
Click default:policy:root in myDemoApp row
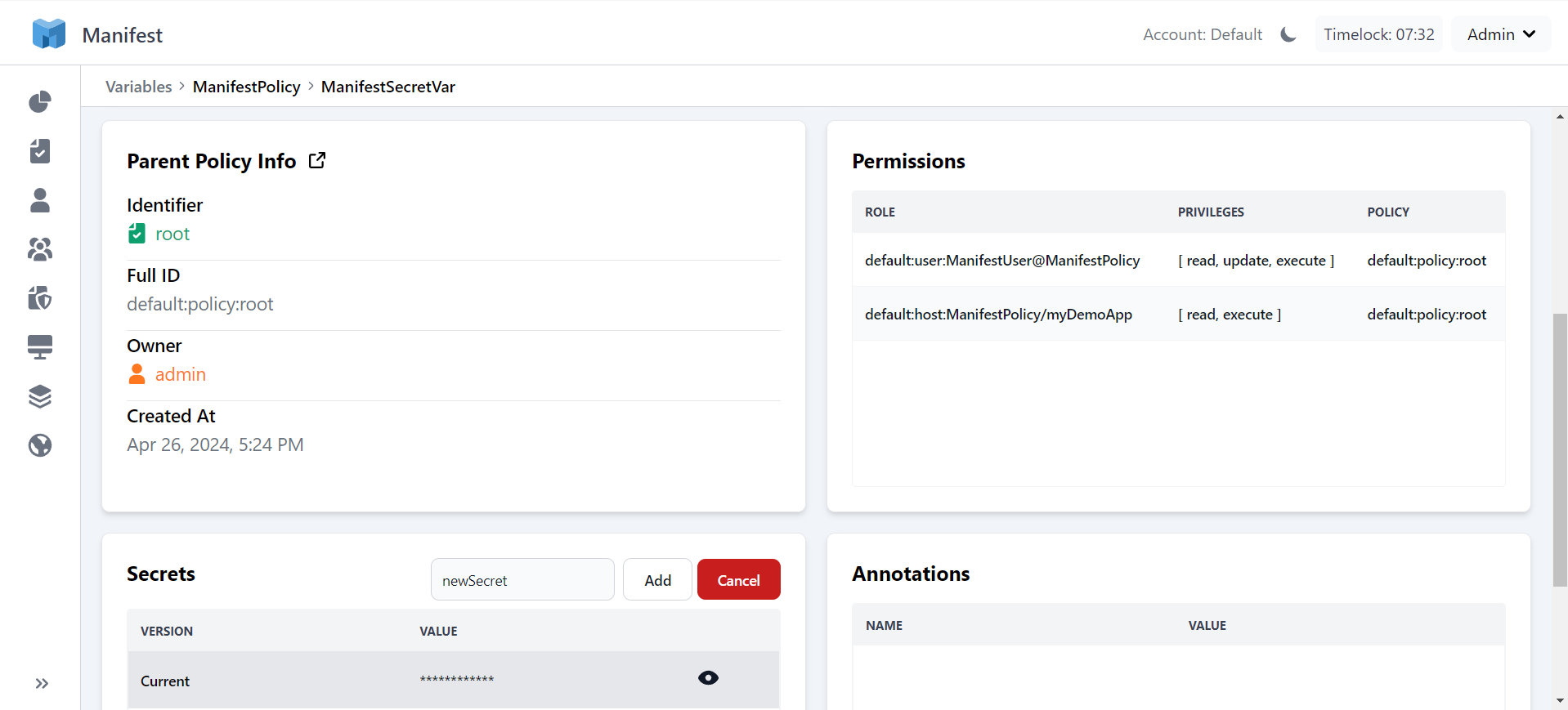(1427, 314)
